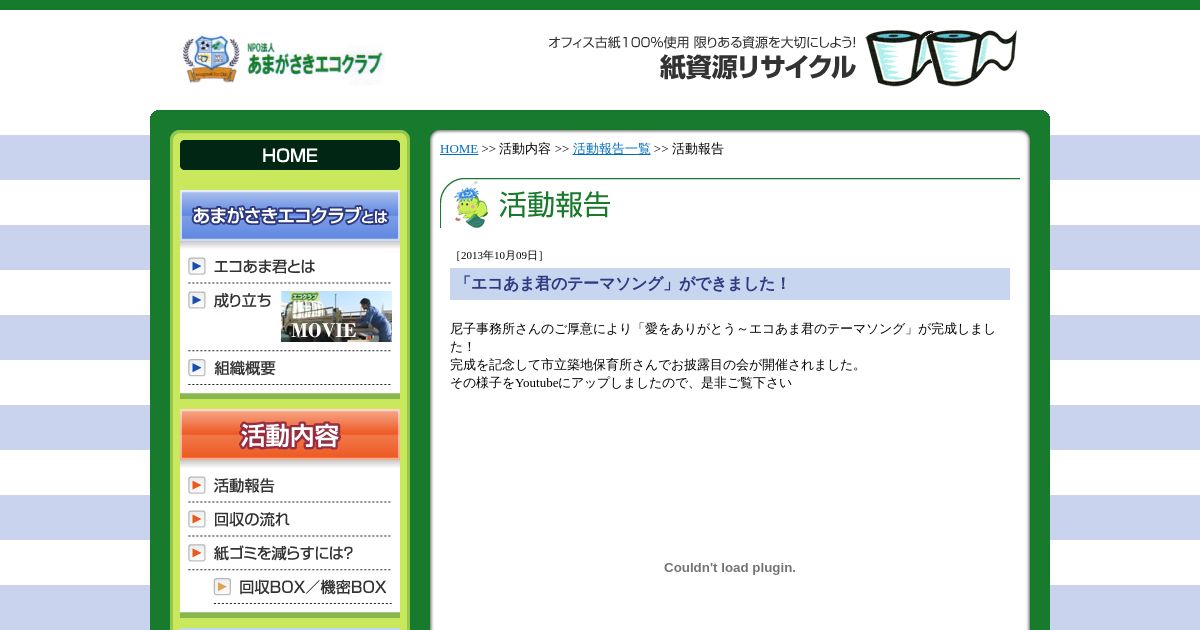Open the NPO法人 あまがさきエコクラブ site title

click(x=314, y=60)
